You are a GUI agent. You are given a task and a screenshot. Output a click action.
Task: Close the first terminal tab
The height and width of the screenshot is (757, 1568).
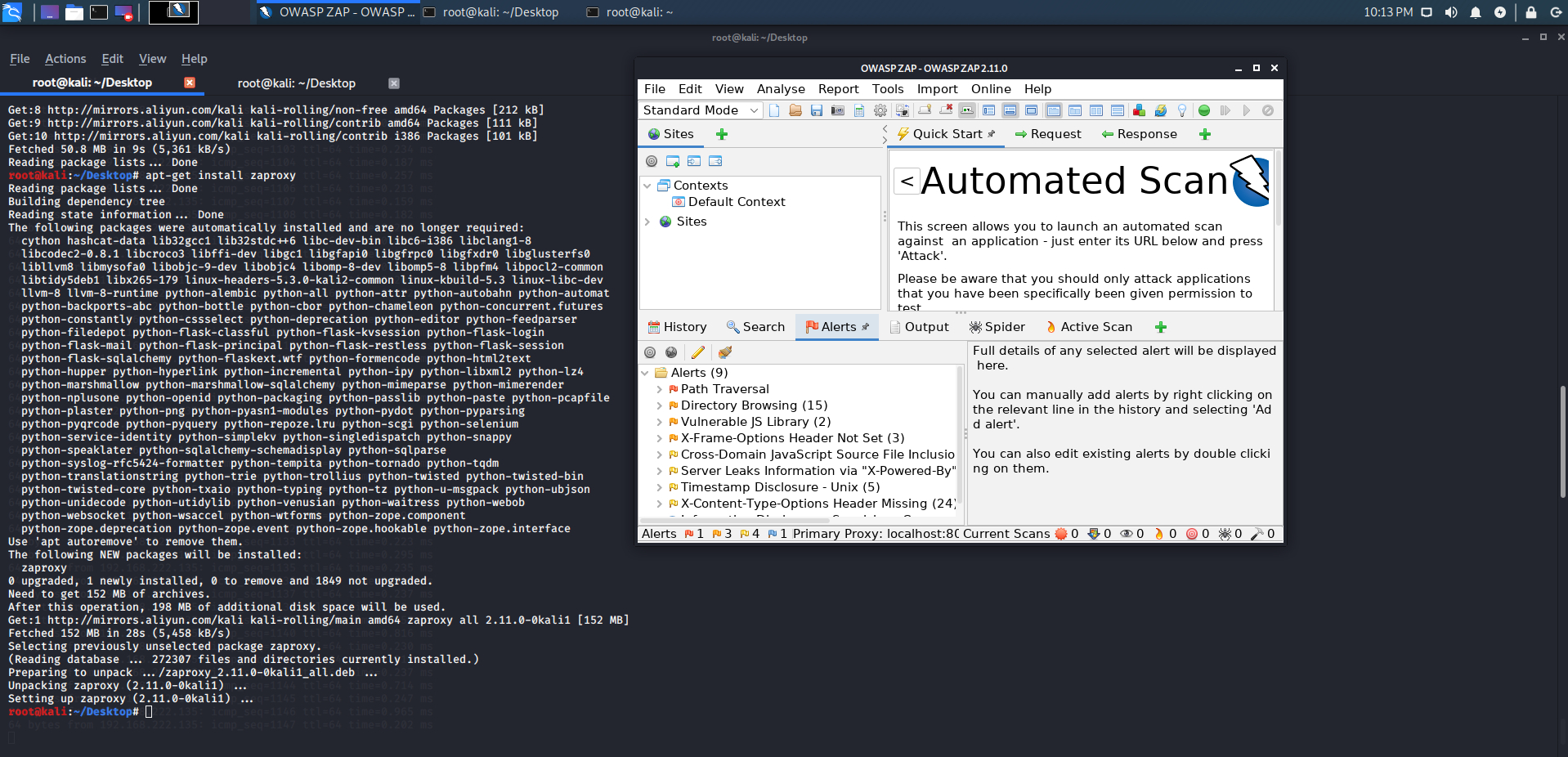click(190, 83)
